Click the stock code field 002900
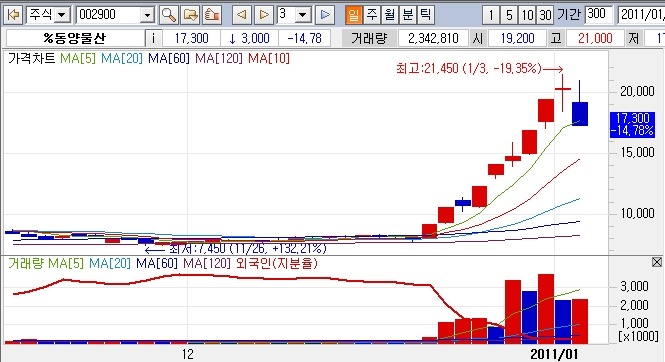665x362 pixels. tap(109, 15)
